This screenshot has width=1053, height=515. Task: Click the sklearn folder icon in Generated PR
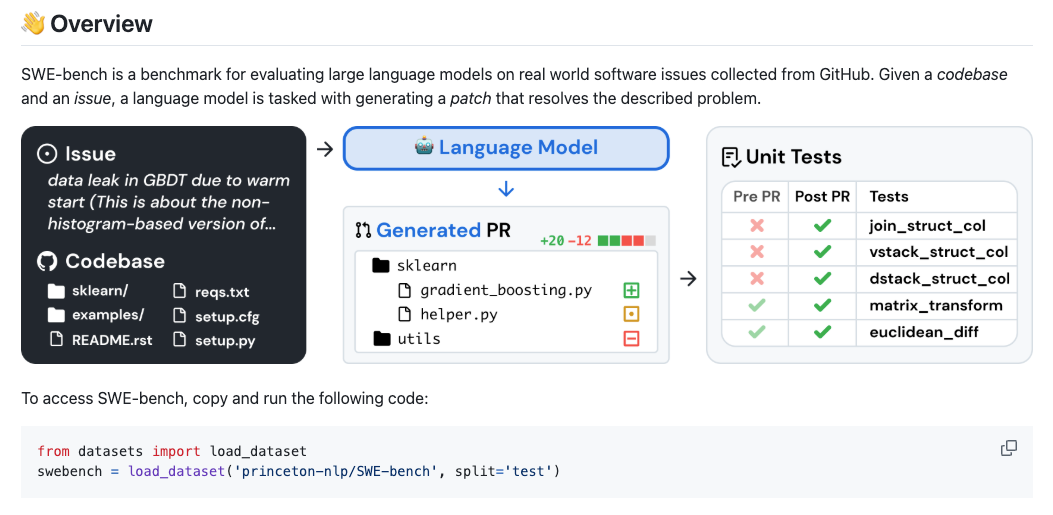tap(381, 266)
